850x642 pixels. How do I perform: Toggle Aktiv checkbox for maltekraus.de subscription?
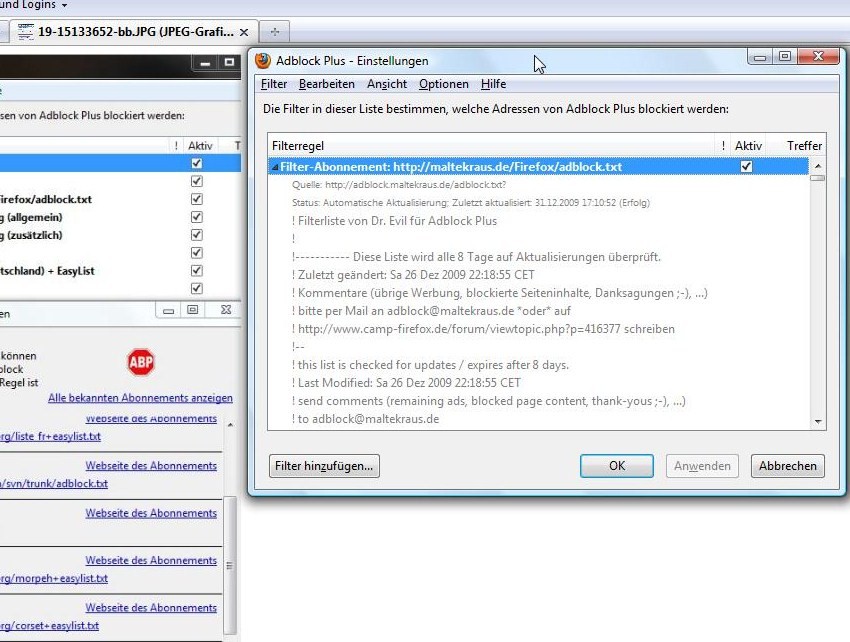click(x=746, y=166)
